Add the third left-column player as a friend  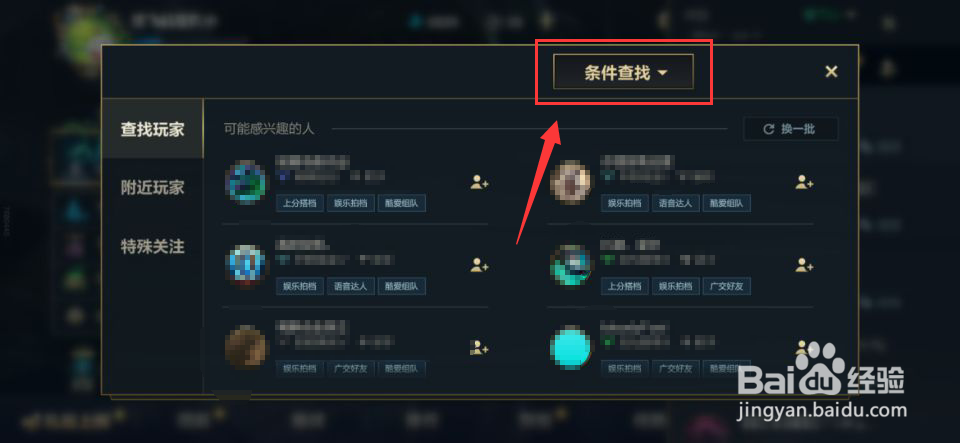(479, 348)
